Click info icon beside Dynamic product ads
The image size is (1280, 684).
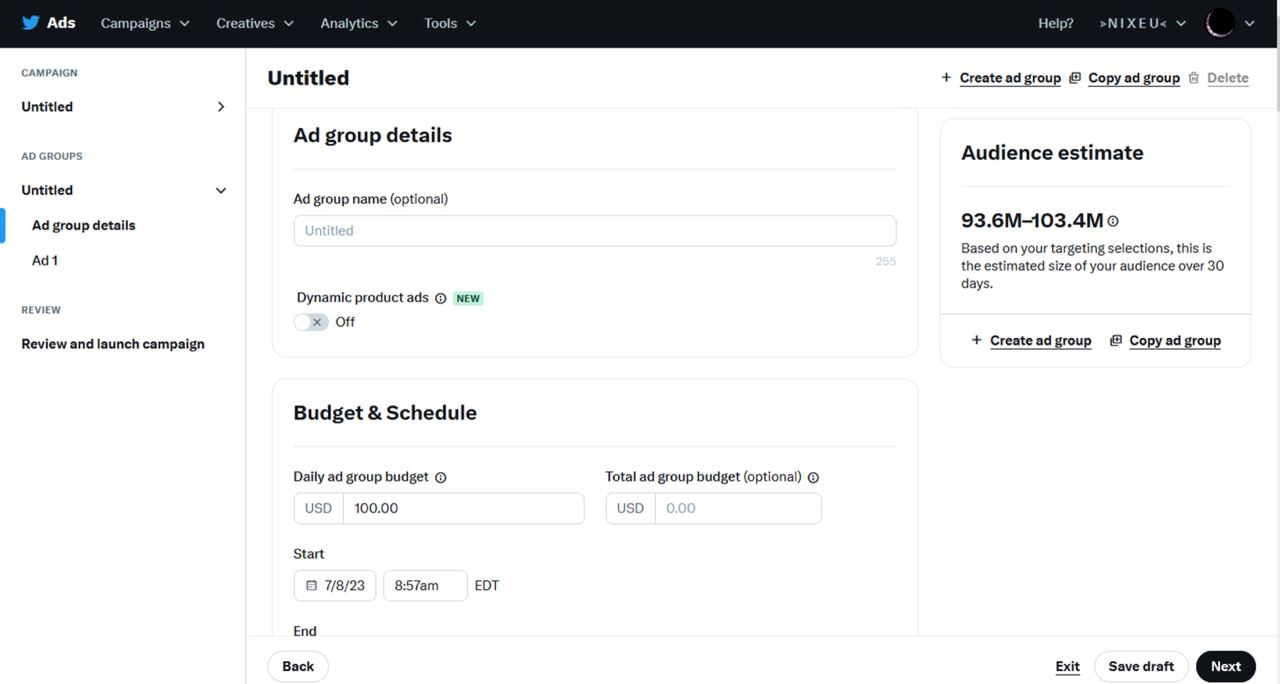(441, 298)
